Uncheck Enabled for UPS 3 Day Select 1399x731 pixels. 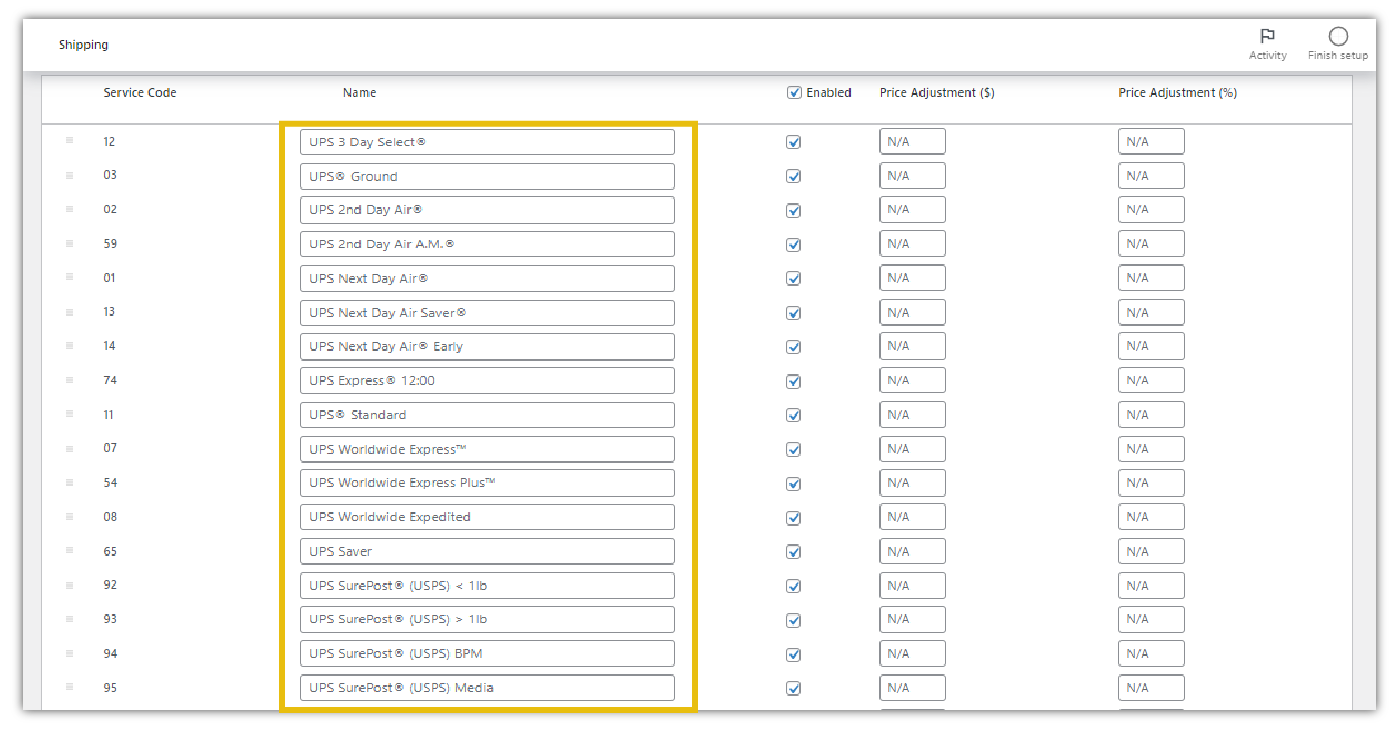click(x=794, y=142)
